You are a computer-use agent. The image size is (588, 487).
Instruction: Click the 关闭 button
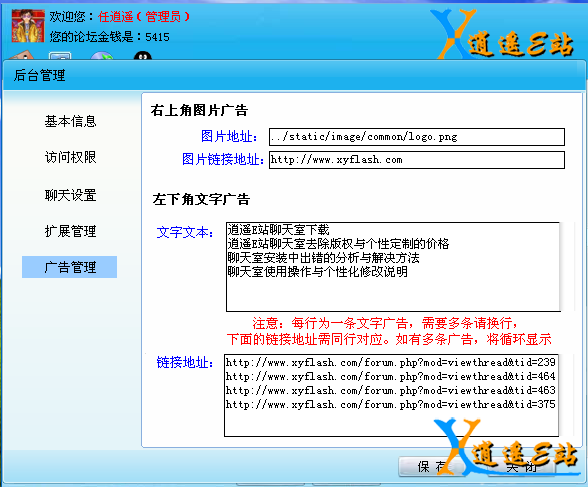tap(522, 467)
